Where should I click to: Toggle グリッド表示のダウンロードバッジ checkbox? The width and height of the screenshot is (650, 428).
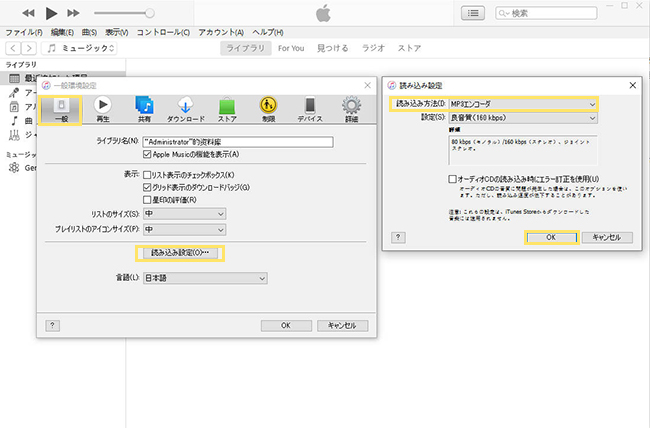tap(147, 187)
